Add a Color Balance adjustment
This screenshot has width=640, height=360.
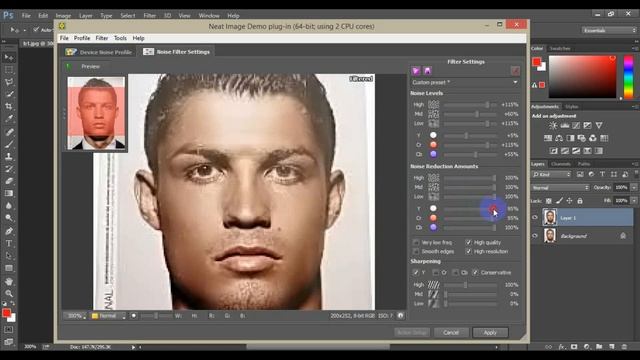(559, 138)
